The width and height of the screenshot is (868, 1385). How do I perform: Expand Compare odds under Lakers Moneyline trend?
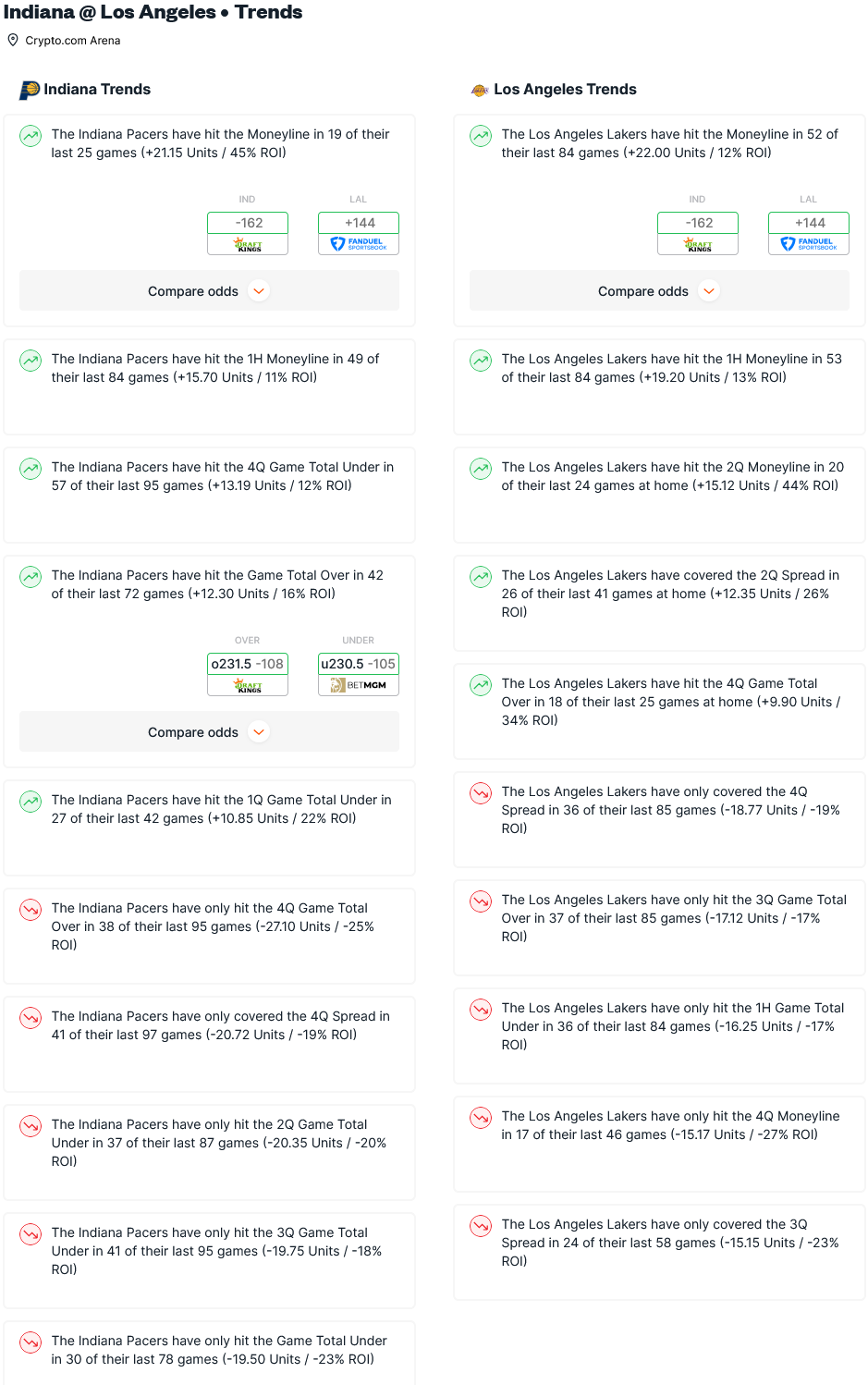(x=659, y=291)
